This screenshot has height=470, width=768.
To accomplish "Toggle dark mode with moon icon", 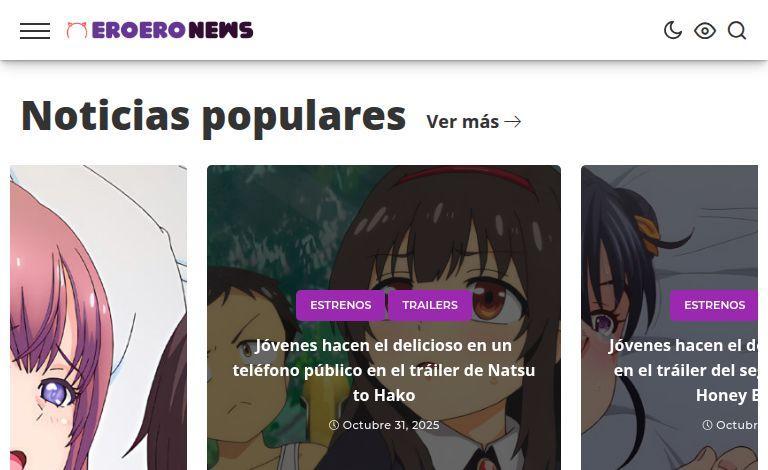I will tap(672, 30).
